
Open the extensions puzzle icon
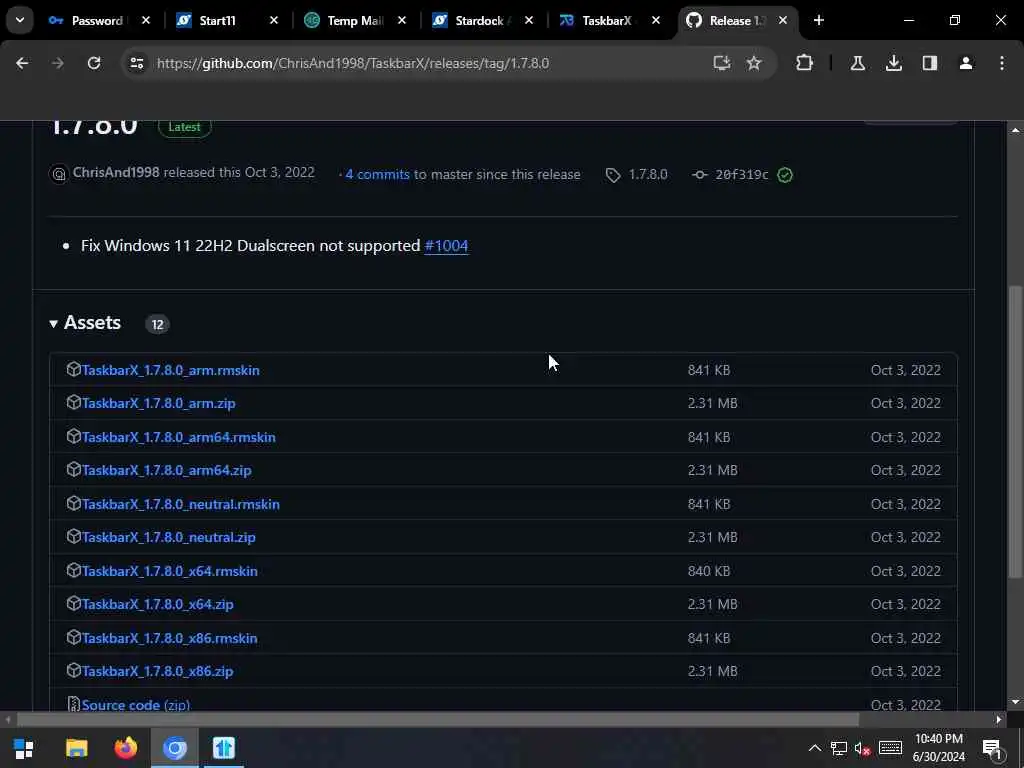coord(805,63)
